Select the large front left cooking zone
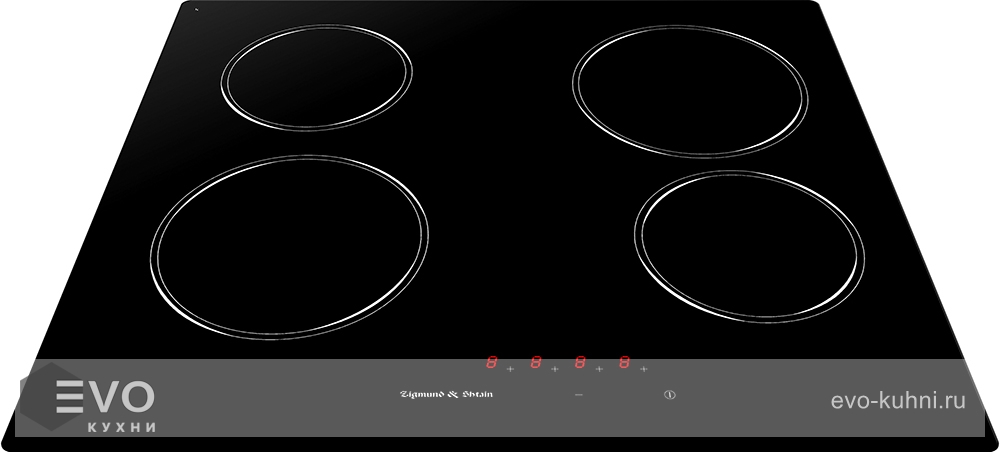This screenshot has width=1000, height=452. click(x=289, y=246)
